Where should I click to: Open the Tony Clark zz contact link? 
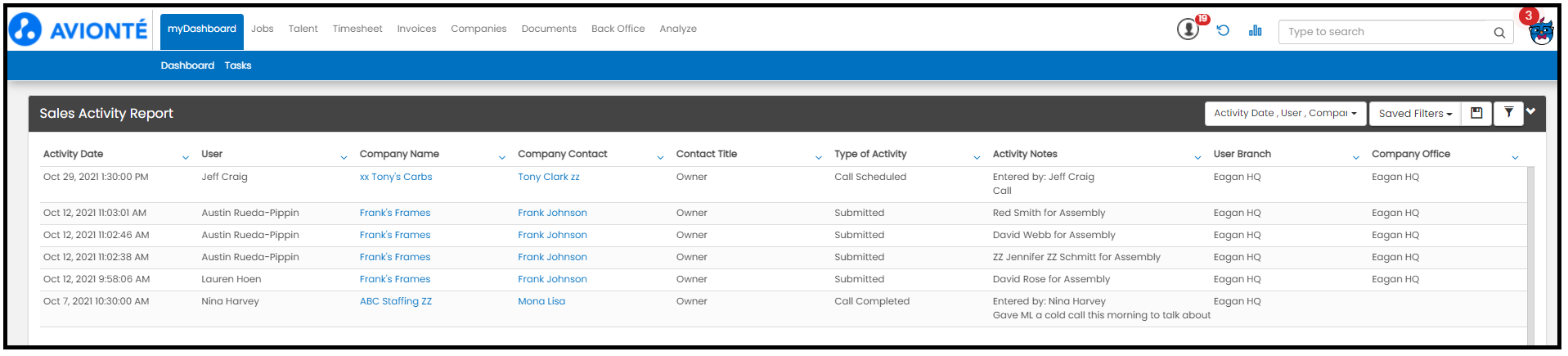pos(549,177)
